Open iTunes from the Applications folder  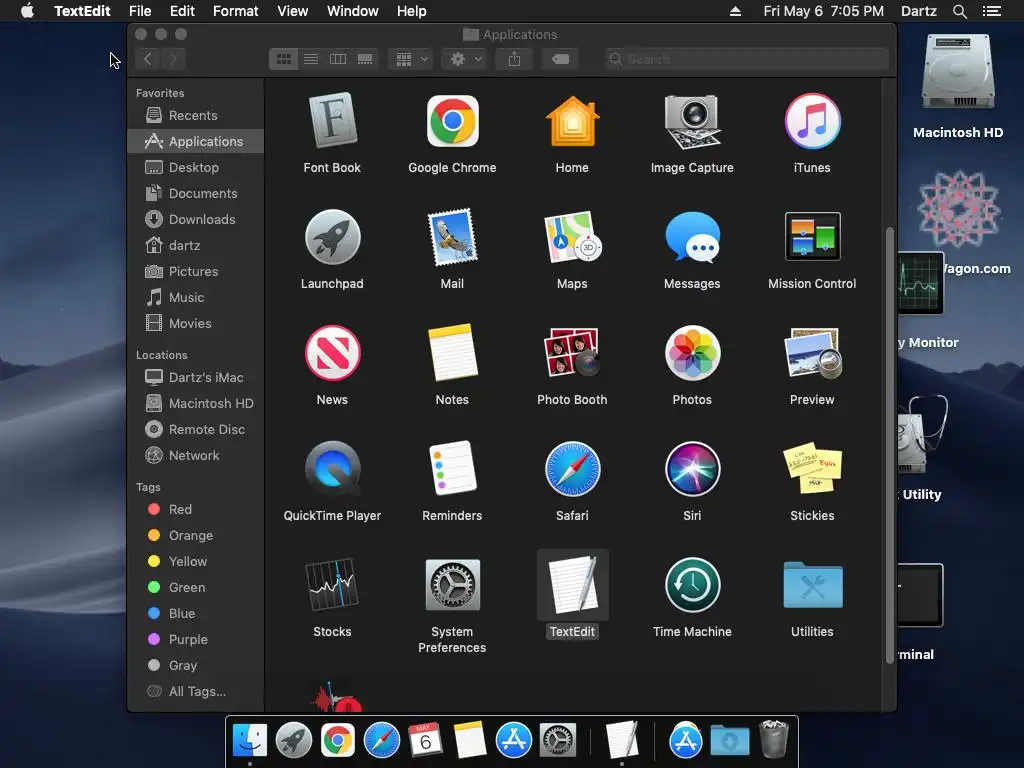[812, 121]
